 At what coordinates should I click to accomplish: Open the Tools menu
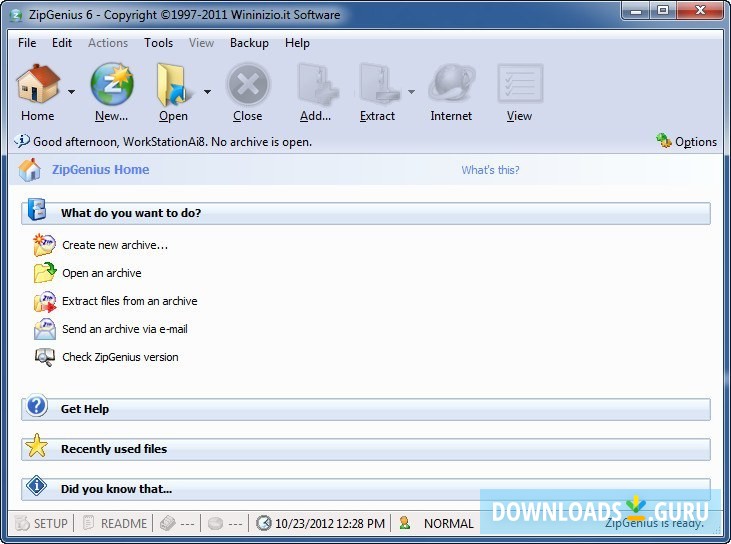[159, 43]
